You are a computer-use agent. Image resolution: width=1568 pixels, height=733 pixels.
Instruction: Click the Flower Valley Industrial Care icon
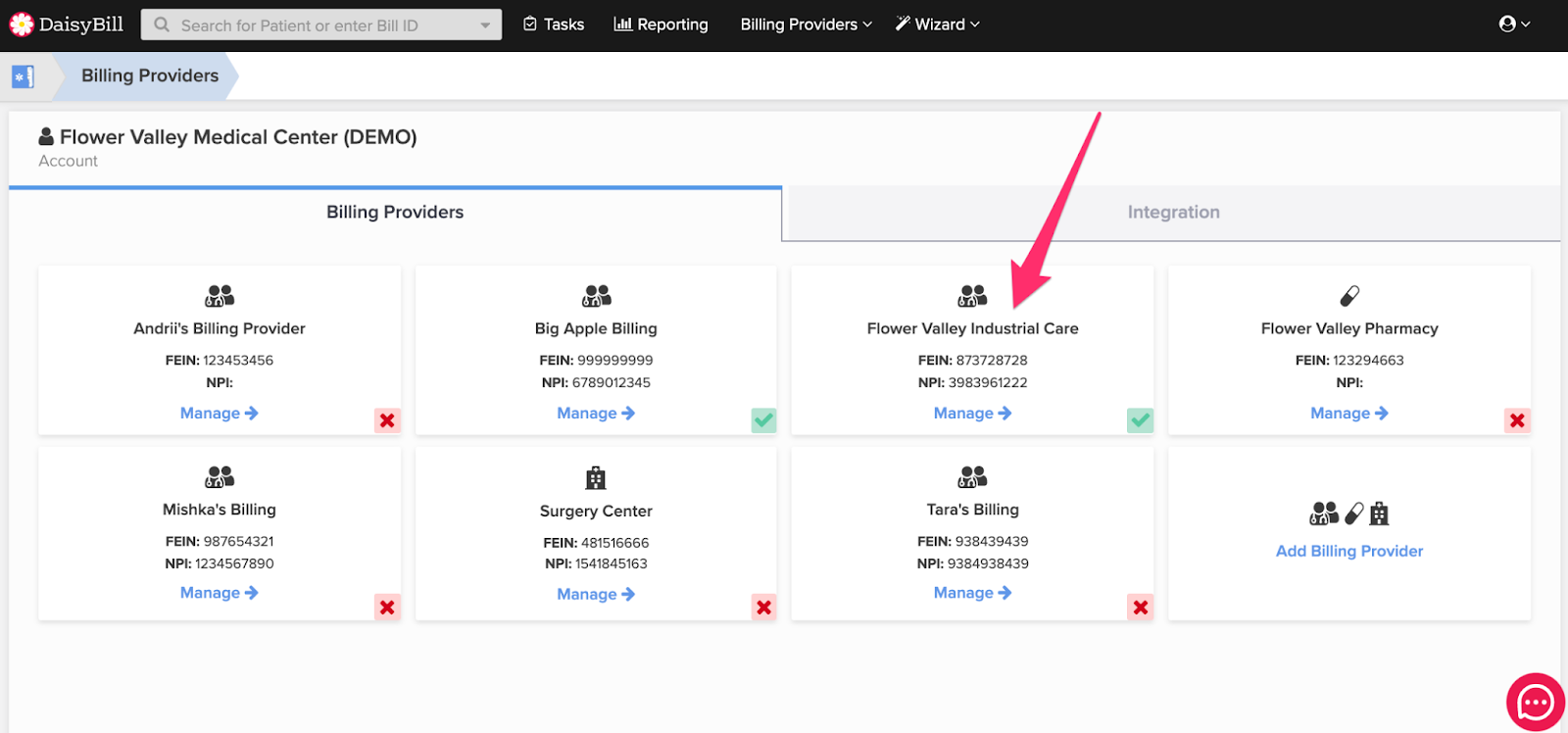[972, 296]
